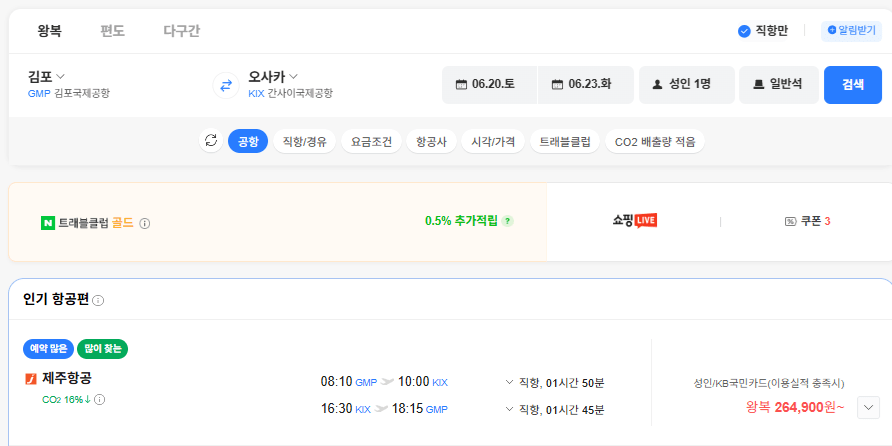Viewport: 892px width, 446px height.
Task: Open the 트래블클럽 filter chip
Action: coord(565,141)
